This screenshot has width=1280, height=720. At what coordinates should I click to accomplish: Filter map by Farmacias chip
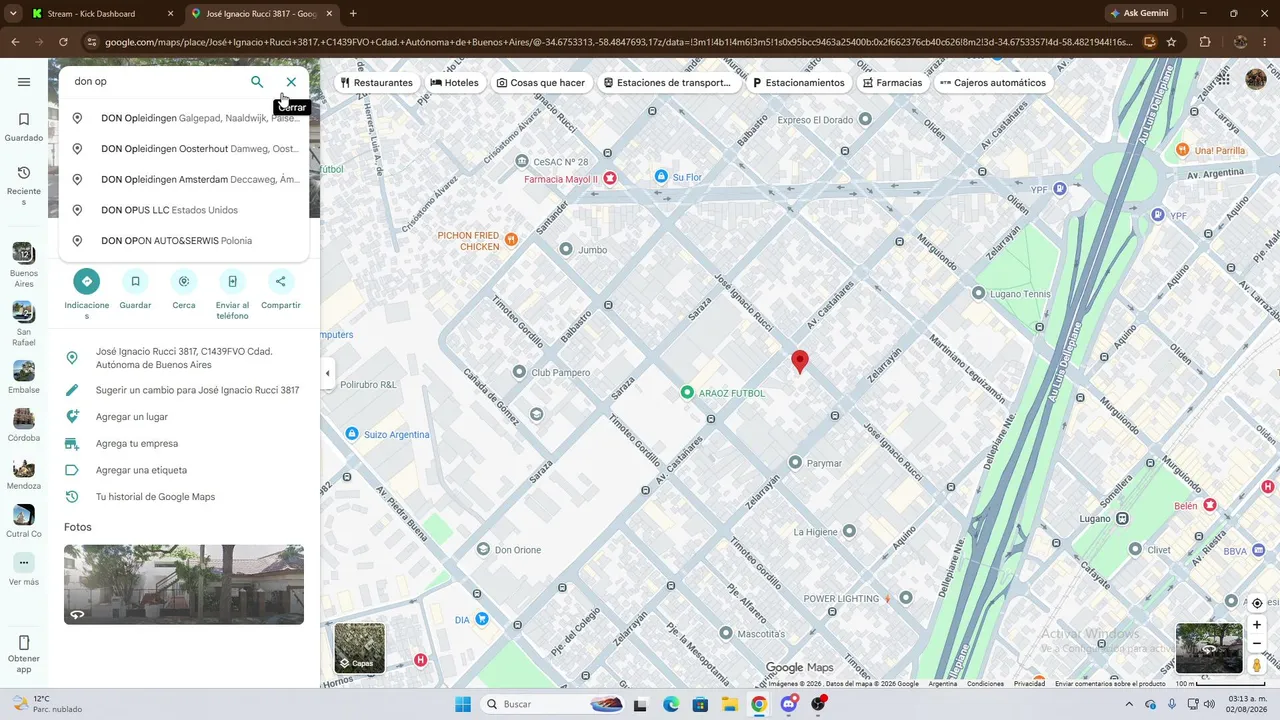(x=892, y=83)
